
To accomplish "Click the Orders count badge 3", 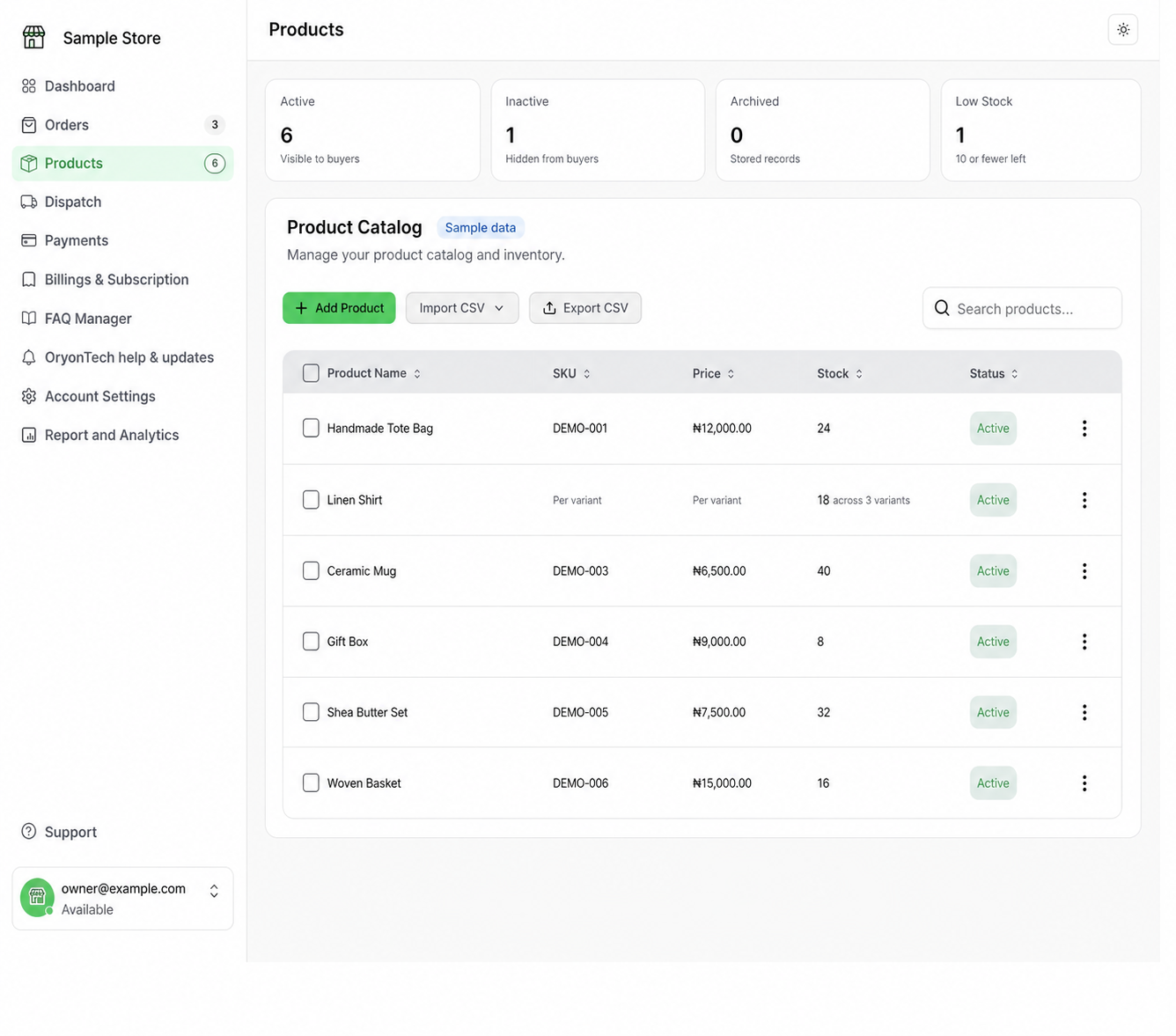I will click(215, 125).
